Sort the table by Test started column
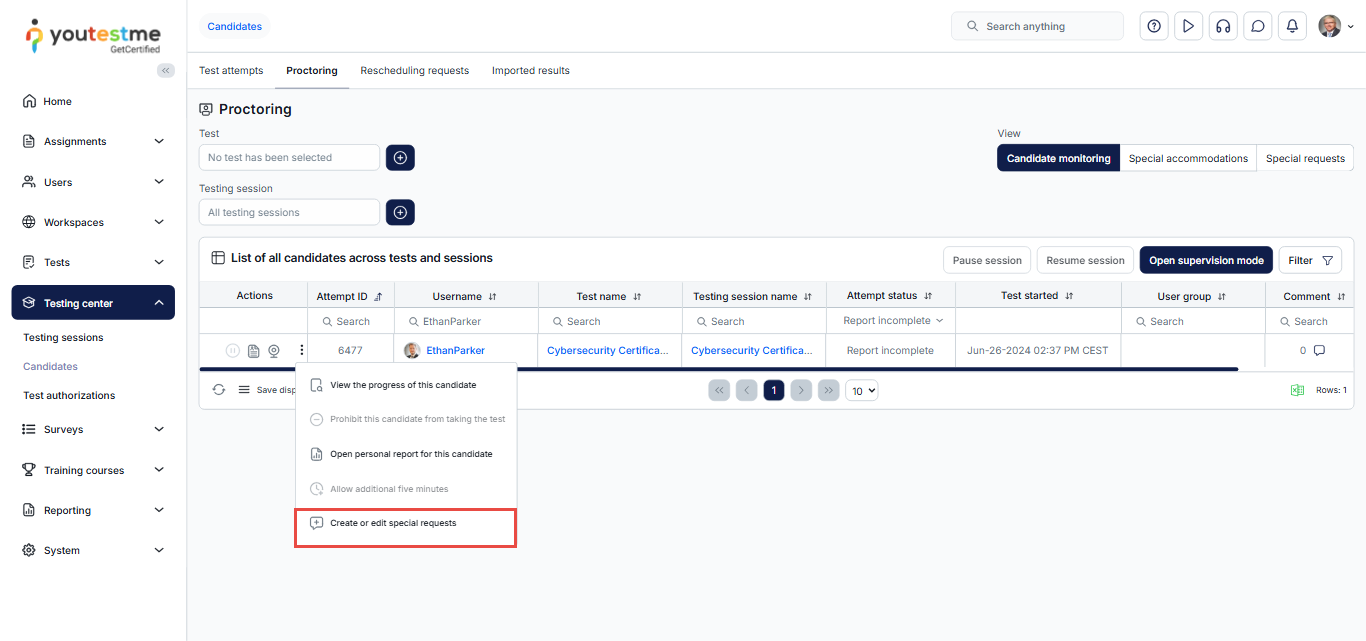Screen dimensions: 1366x641 1069,296
